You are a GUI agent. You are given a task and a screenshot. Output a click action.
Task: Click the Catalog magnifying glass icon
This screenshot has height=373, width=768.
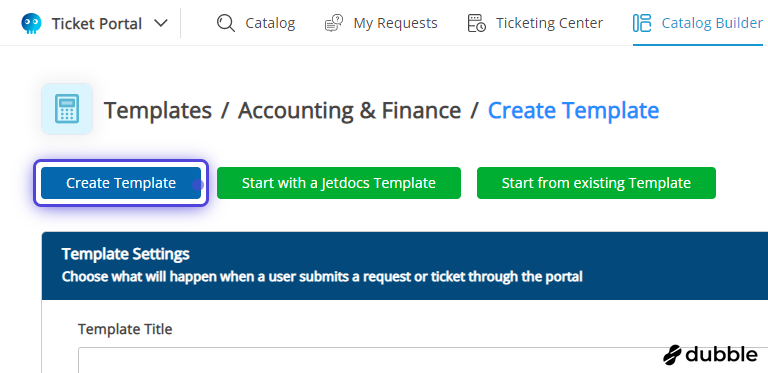226,23
